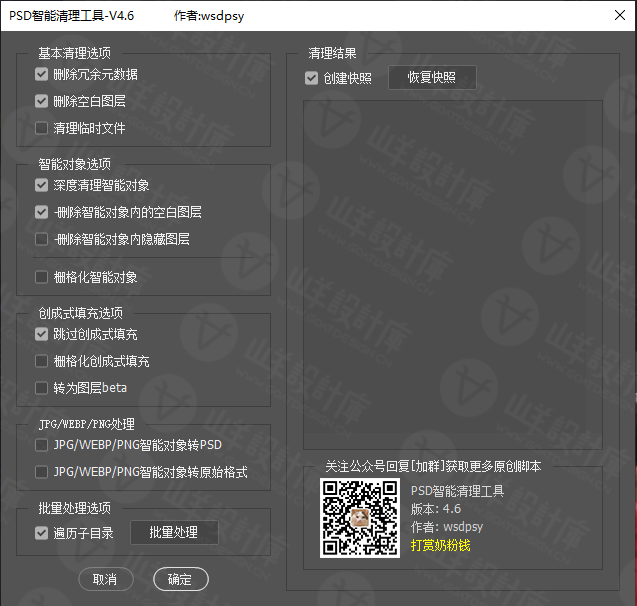Viewport: 637px width, 606px height.
Task: Click the 版本: 4.6 text
Action: coord(436,509)
